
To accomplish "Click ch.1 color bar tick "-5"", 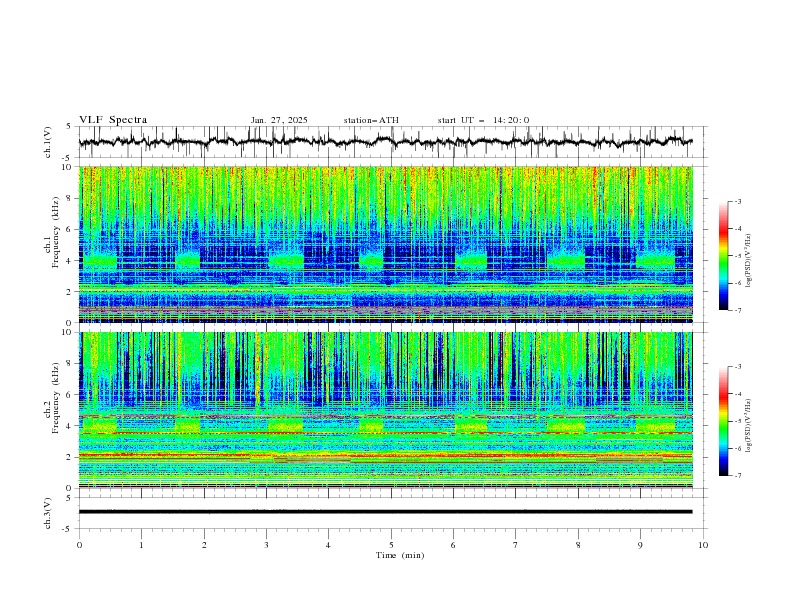I will 738,256.
